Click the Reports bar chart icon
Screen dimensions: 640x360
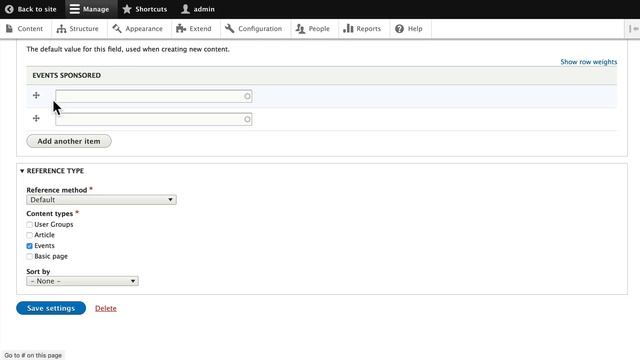(x=348, y=29)
